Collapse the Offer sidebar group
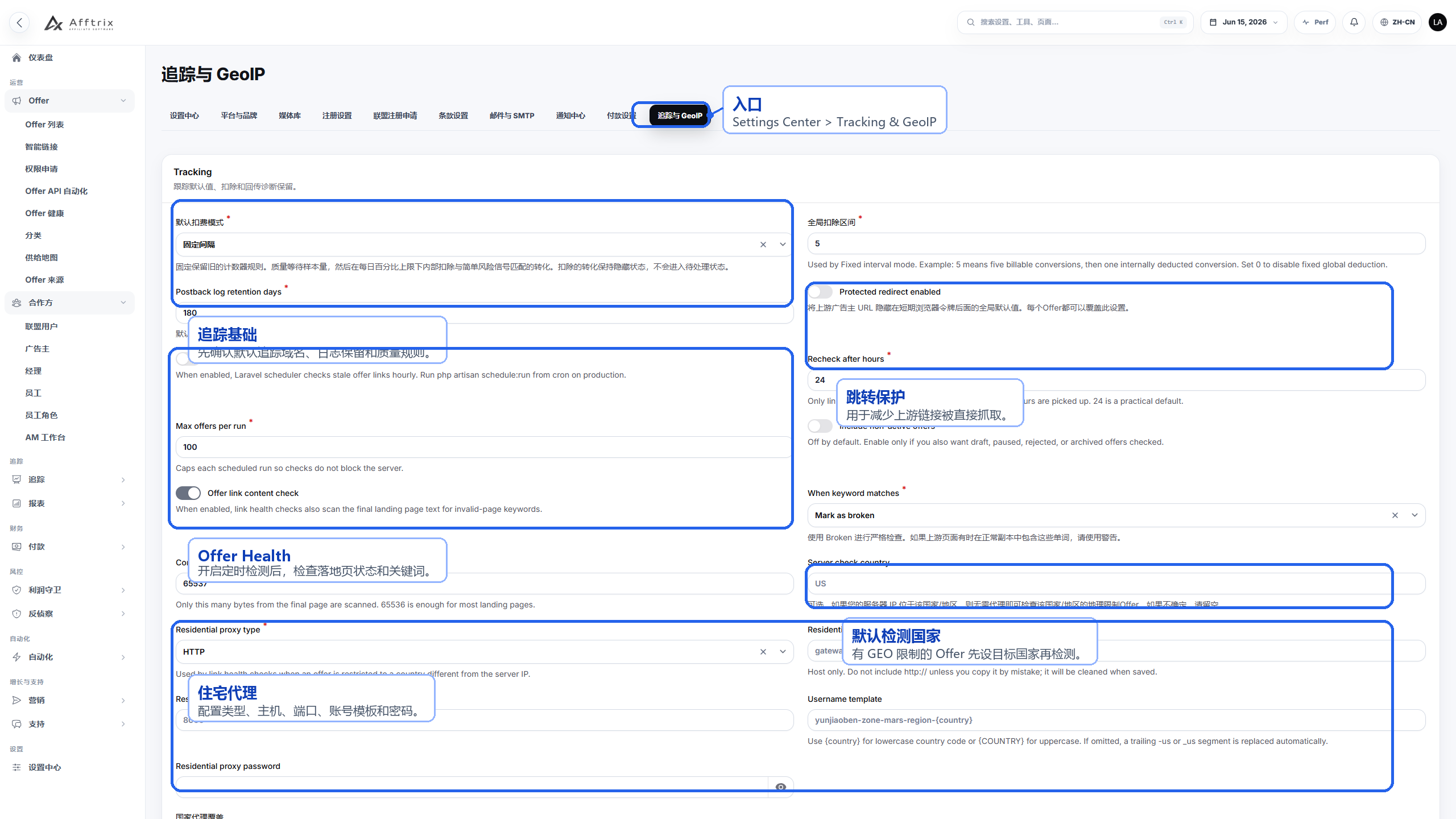This screenshot has width=1456, height=819. [x=70, y=101]
